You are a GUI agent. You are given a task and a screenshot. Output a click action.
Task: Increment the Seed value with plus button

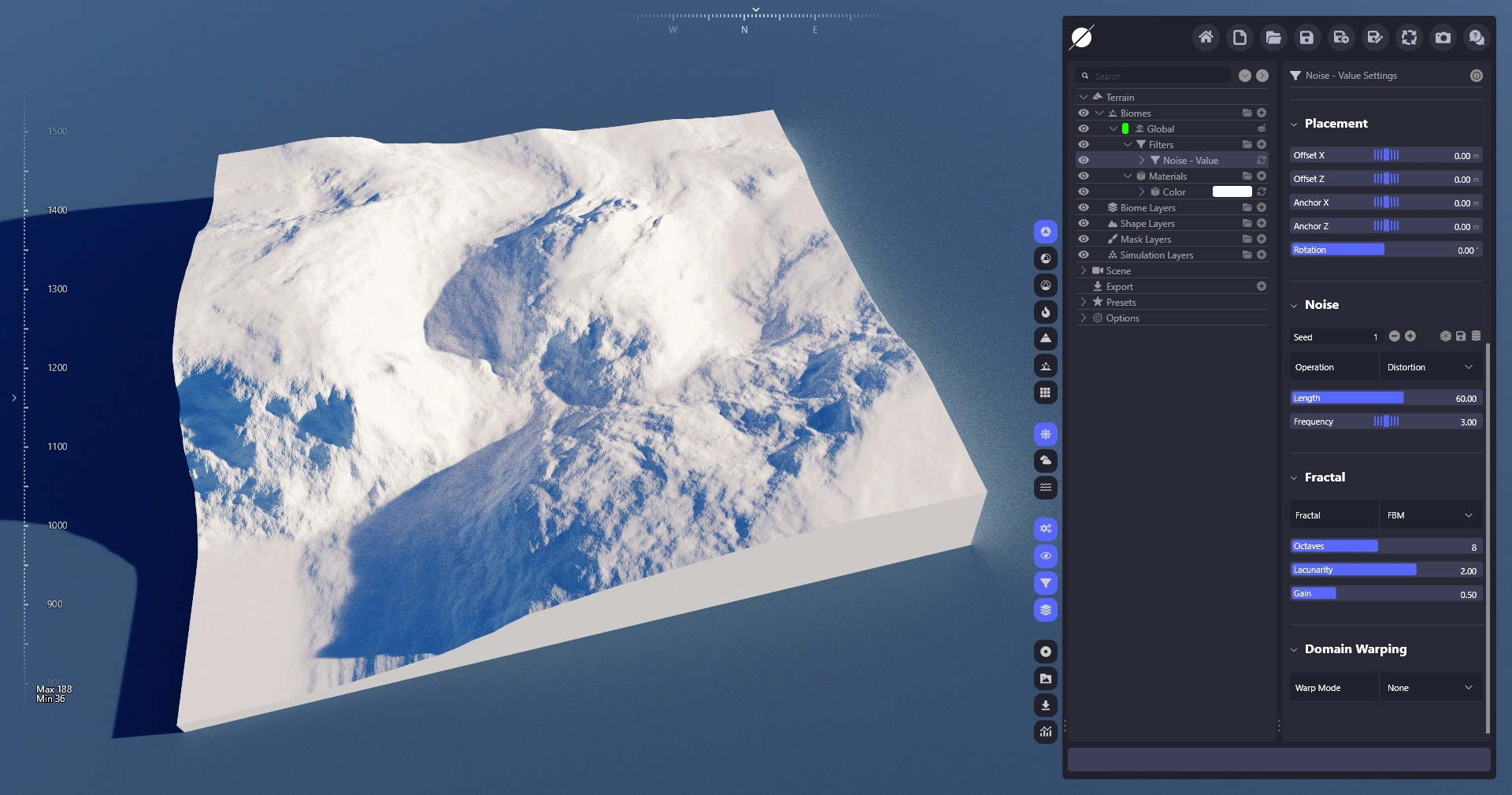click(1410, 336)
